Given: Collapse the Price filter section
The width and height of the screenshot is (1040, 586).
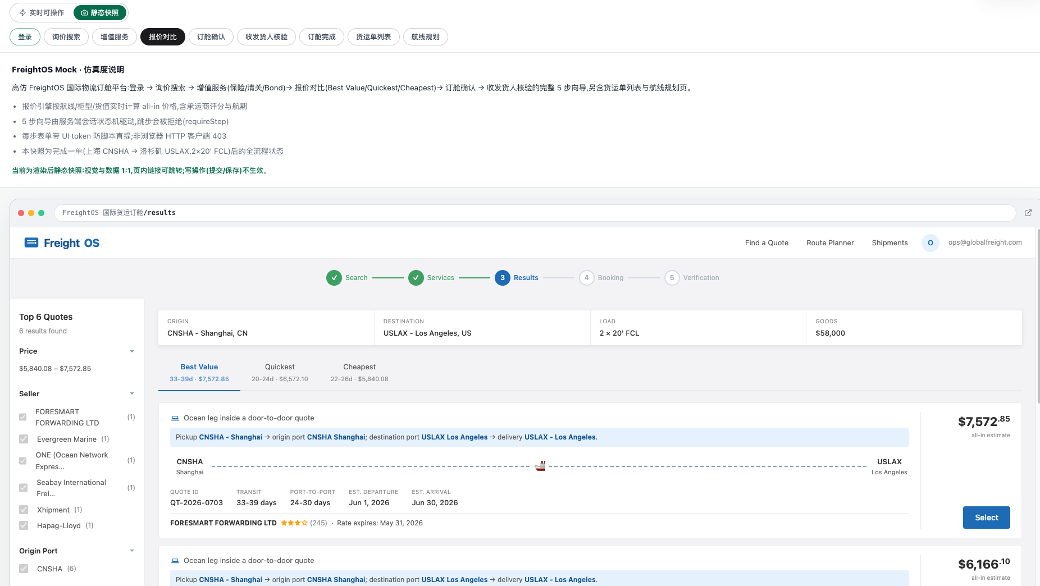Looking at the screenshot, I should coord(132,351).
